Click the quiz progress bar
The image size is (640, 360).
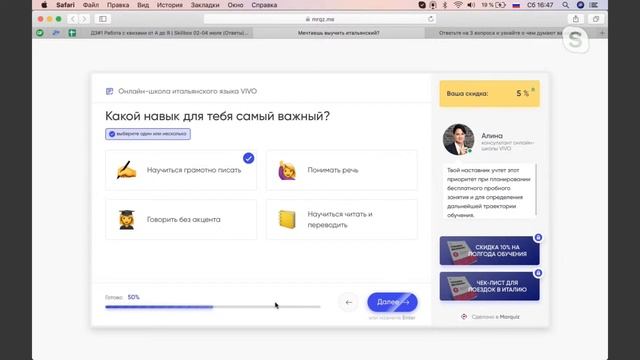coord(213,307)
